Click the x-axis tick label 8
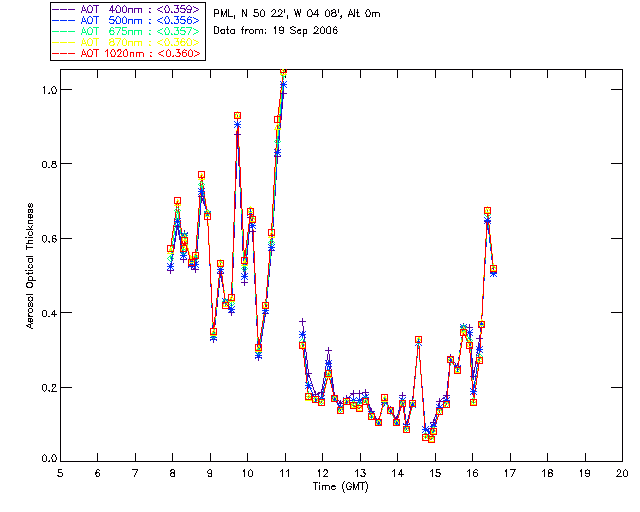The width and height of the screenshot is (640, 512). (173, 473)
